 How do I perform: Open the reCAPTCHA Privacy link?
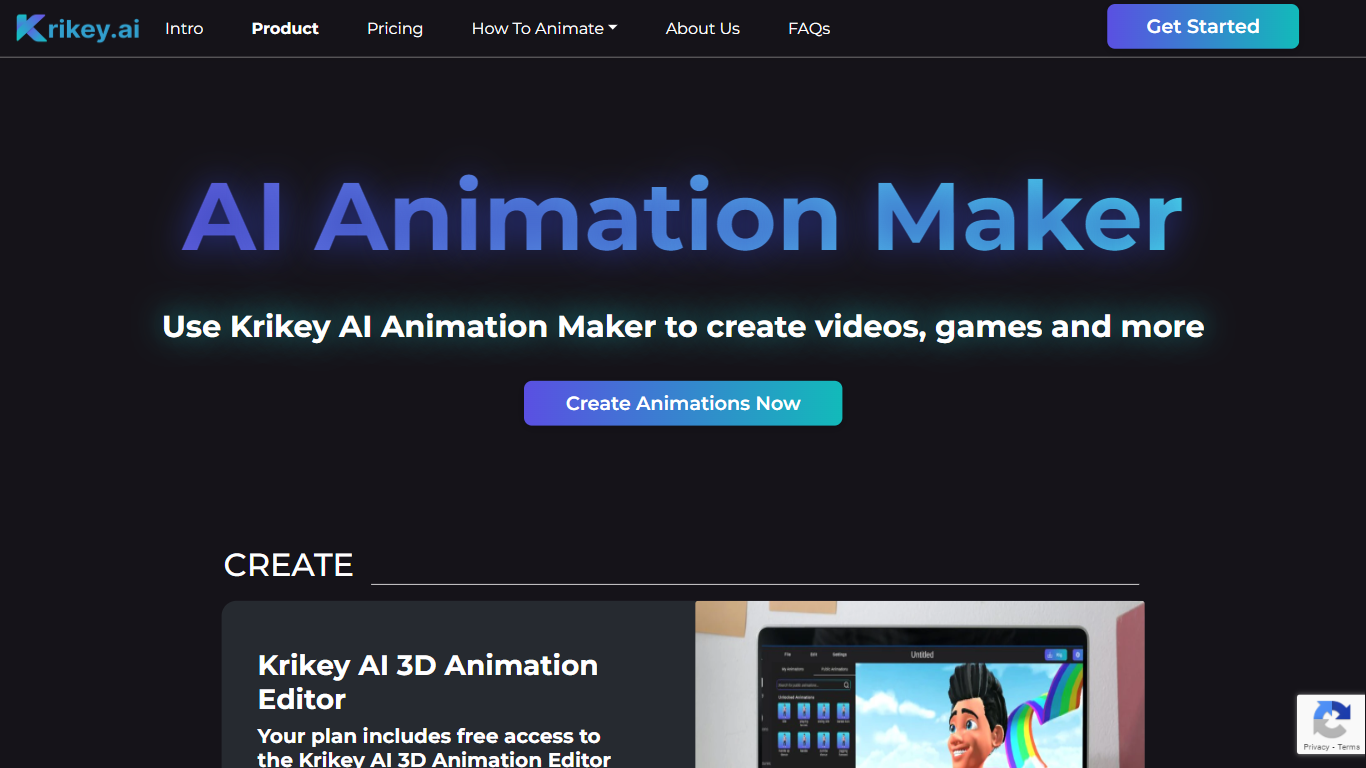[1316, 747]
